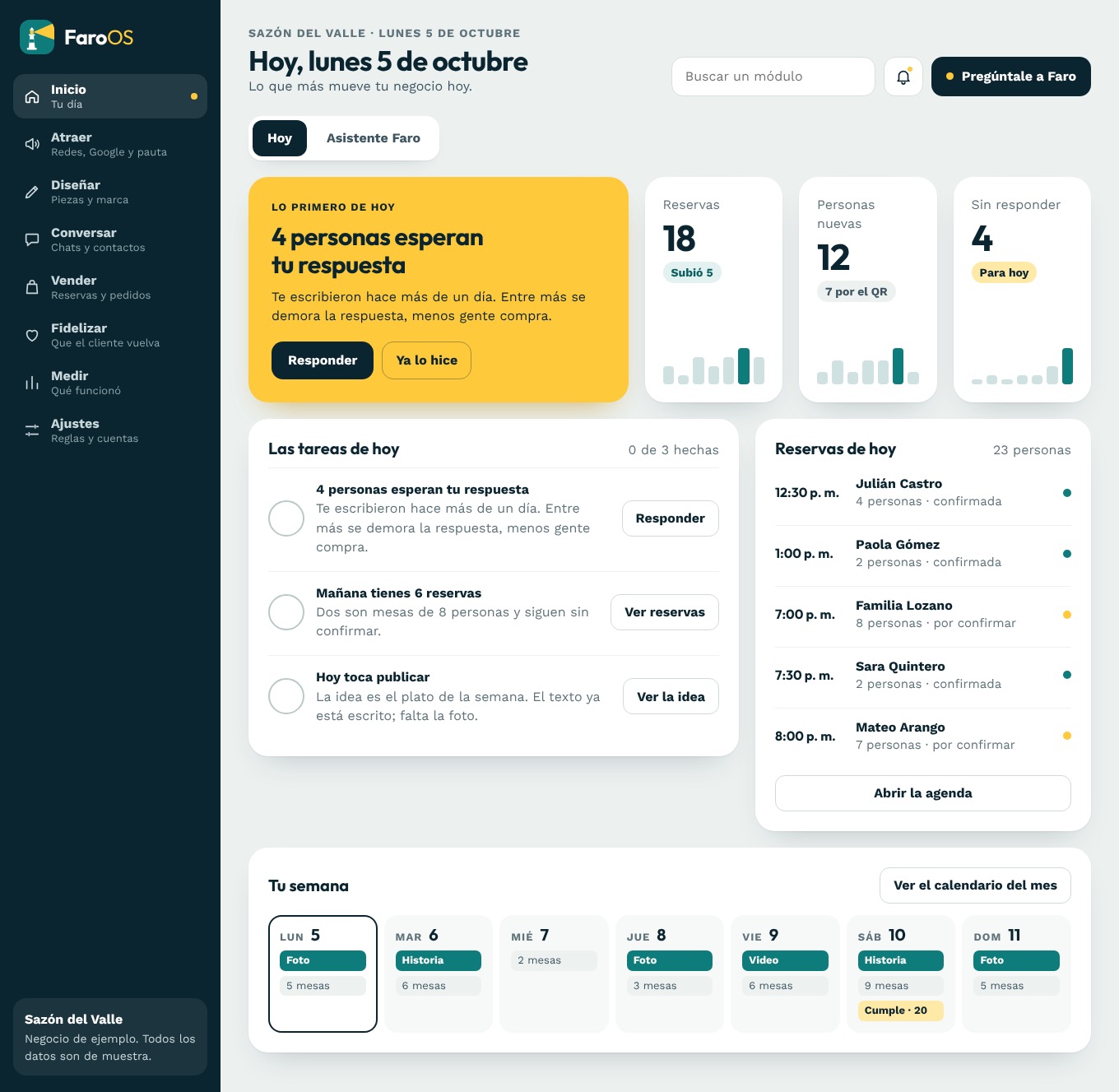This screenshot has height=1092, width=1119.
Task: Click the Medir bar chart icon
Action: click(x=32, y=383)
